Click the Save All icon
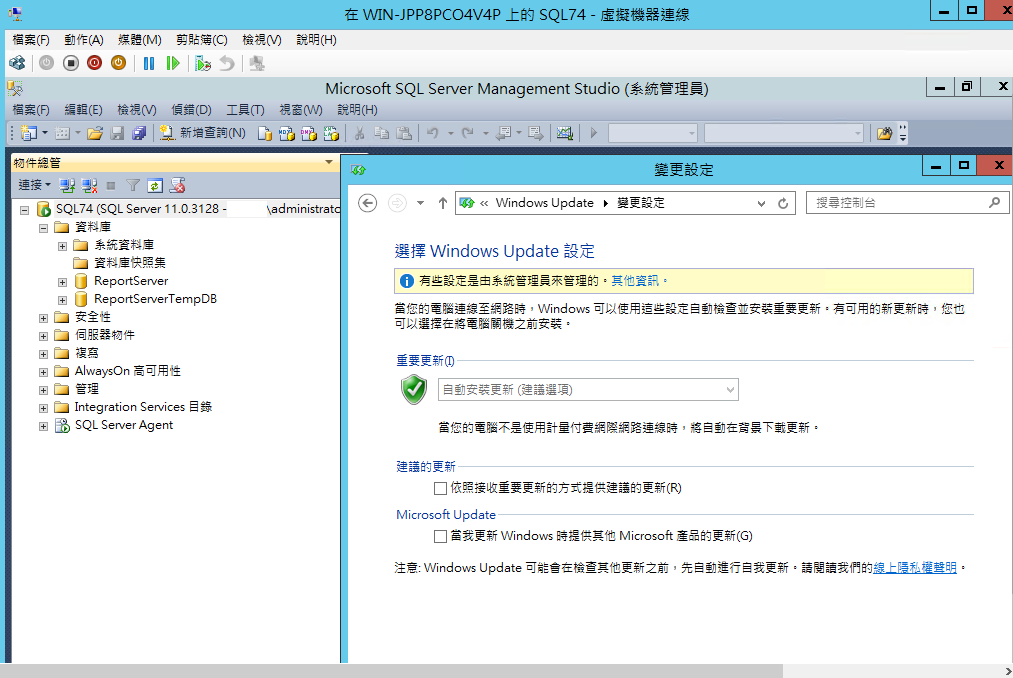The width and height of the screenshot is (1013, 678). (x=139, y=133)
